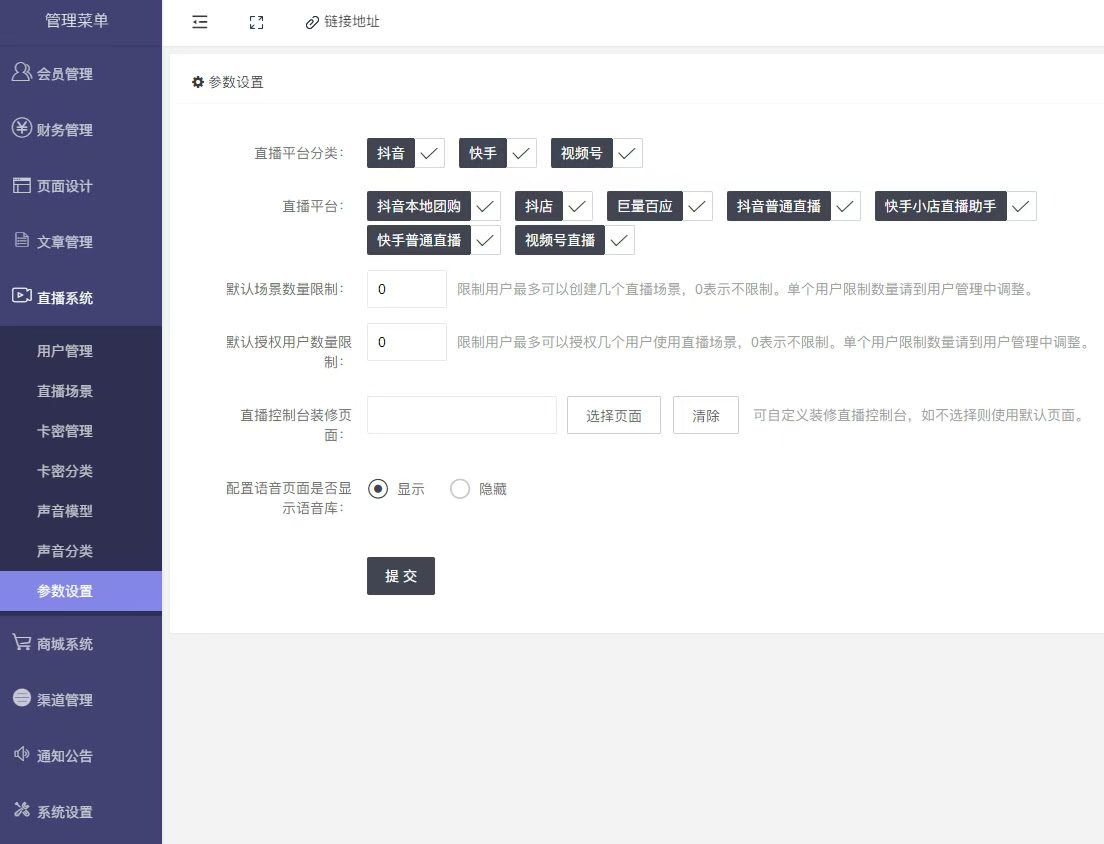Expand 系统设置 tools menu
This screenshot has width=1104, height=844.
click(x=22, y=811)
